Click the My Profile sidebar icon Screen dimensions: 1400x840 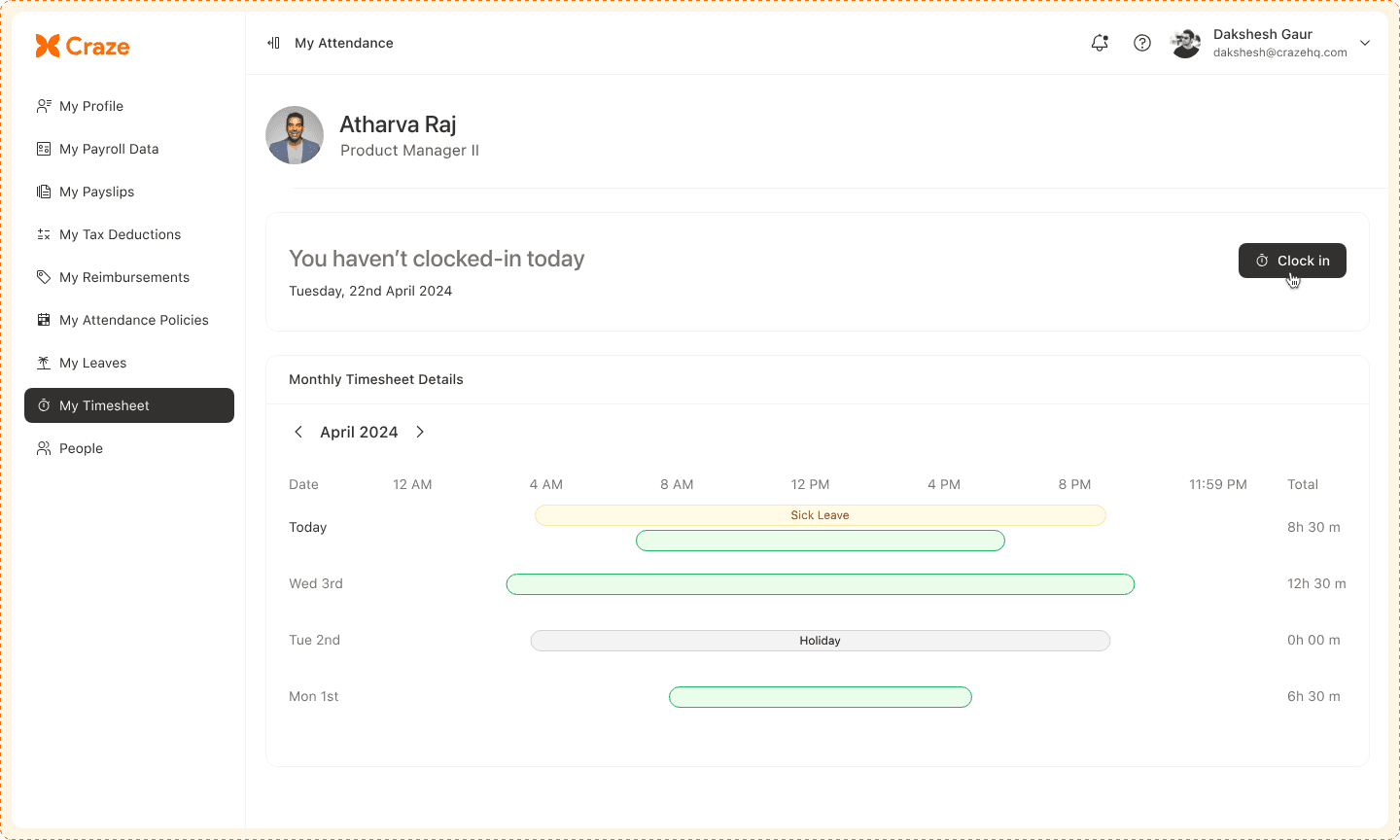44,106
